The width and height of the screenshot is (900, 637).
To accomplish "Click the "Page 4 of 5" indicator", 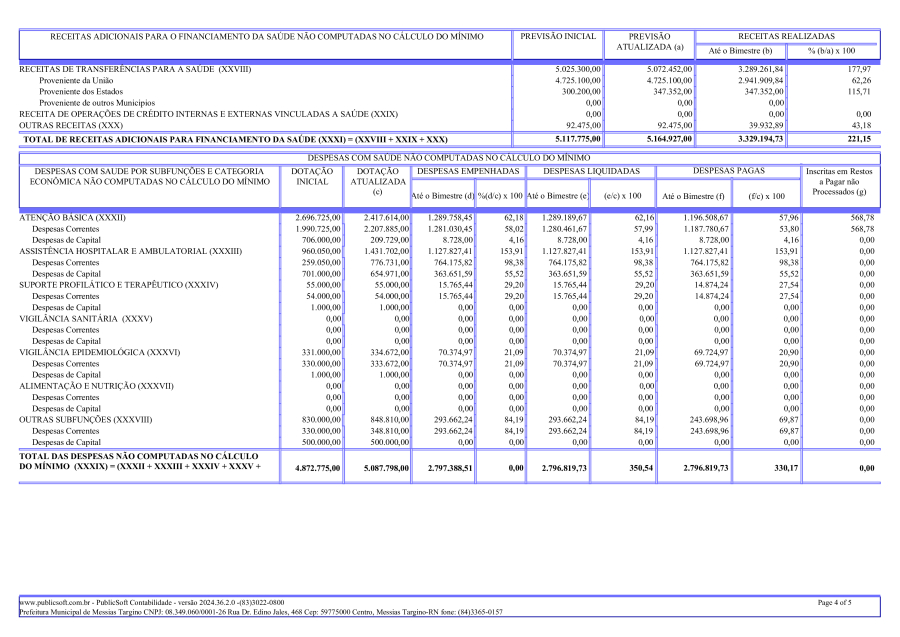I will pyautogui.click(x=835, y=603).
